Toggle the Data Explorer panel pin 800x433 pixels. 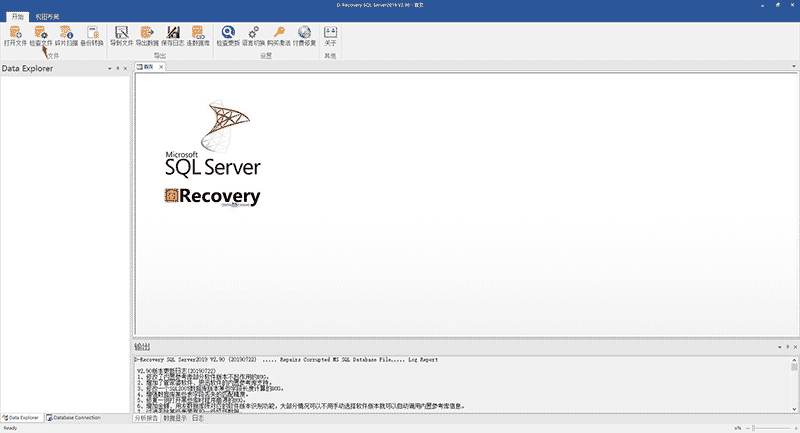point(118,68)
